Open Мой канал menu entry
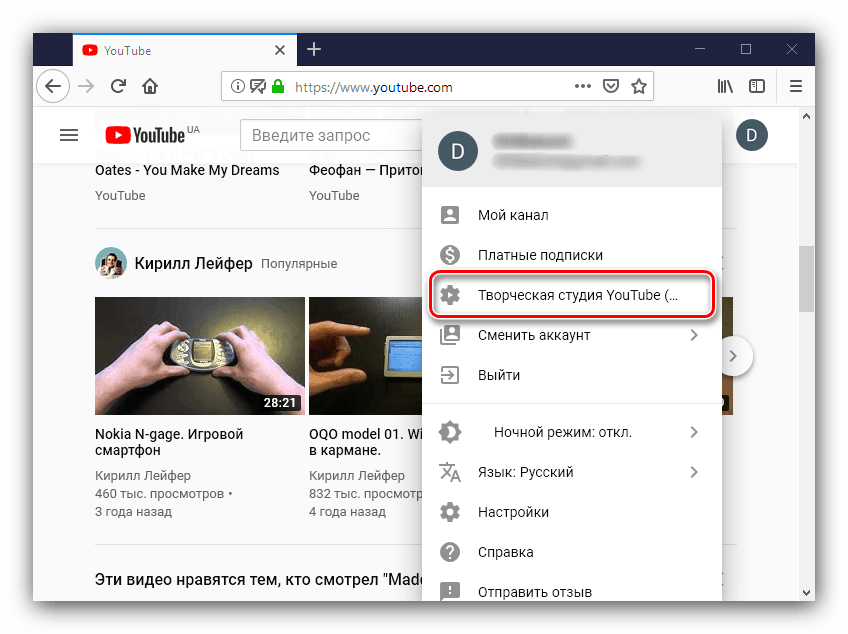This screenshot has width=848, height=634. [572, 215]
